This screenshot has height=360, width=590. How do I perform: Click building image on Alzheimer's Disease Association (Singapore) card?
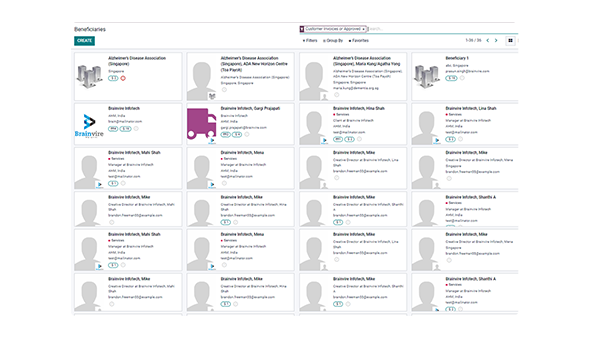point(90,76)
